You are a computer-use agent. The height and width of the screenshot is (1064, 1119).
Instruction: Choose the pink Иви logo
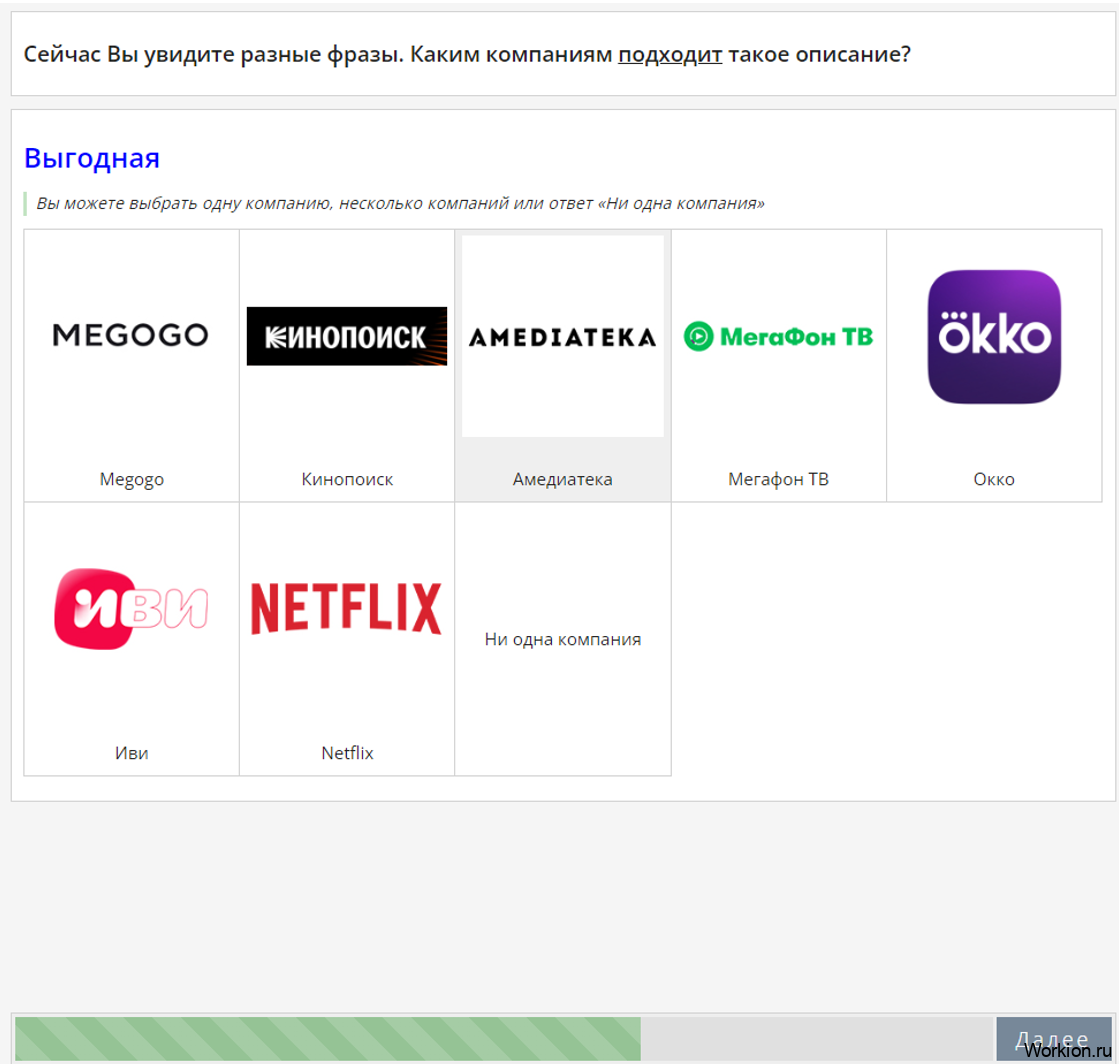click(131, 609)
